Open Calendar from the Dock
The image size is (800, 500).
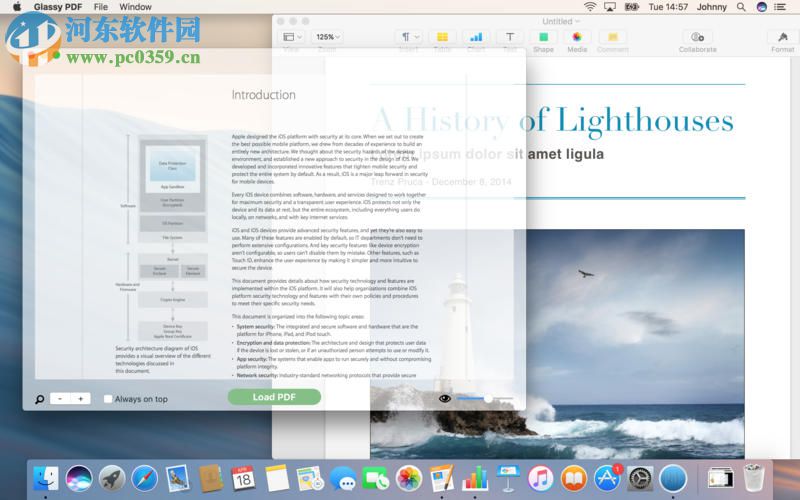point(243,479)
